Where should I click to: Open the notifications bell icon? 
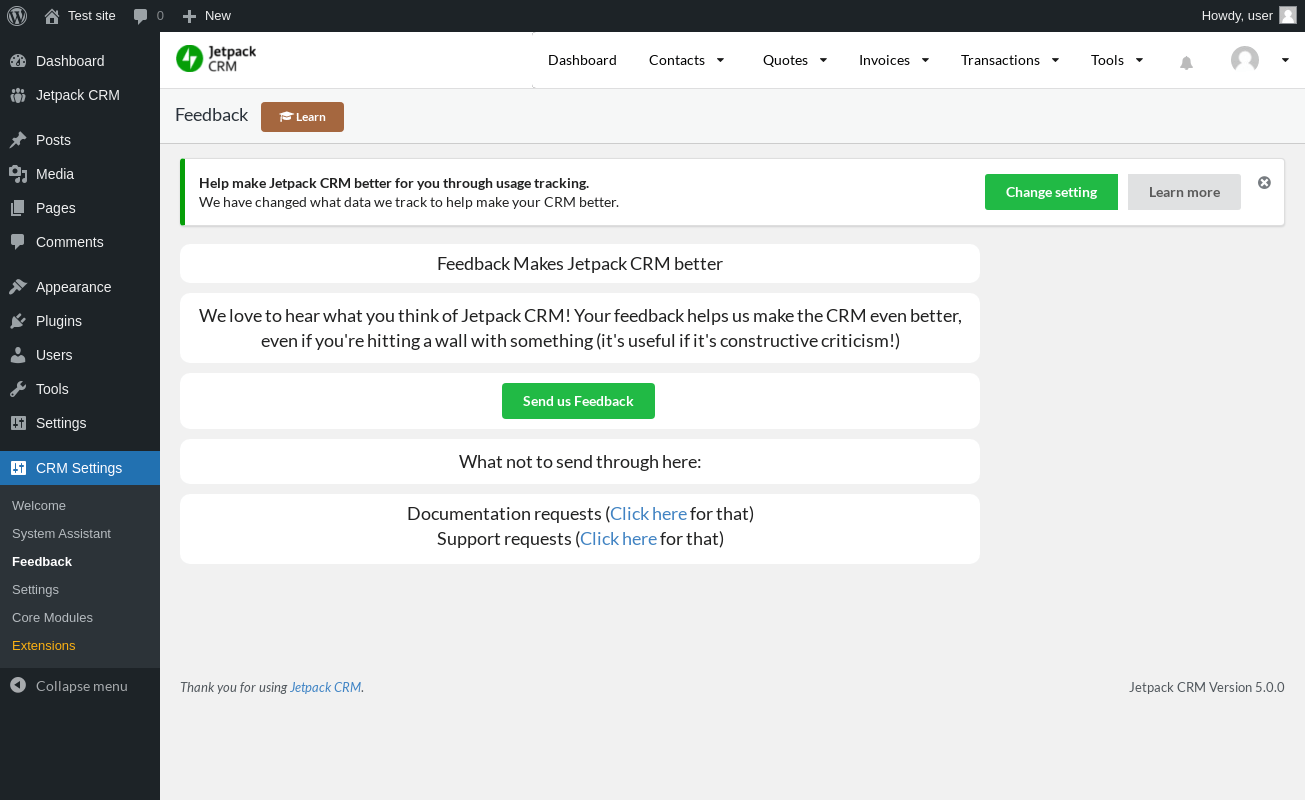1186,63
